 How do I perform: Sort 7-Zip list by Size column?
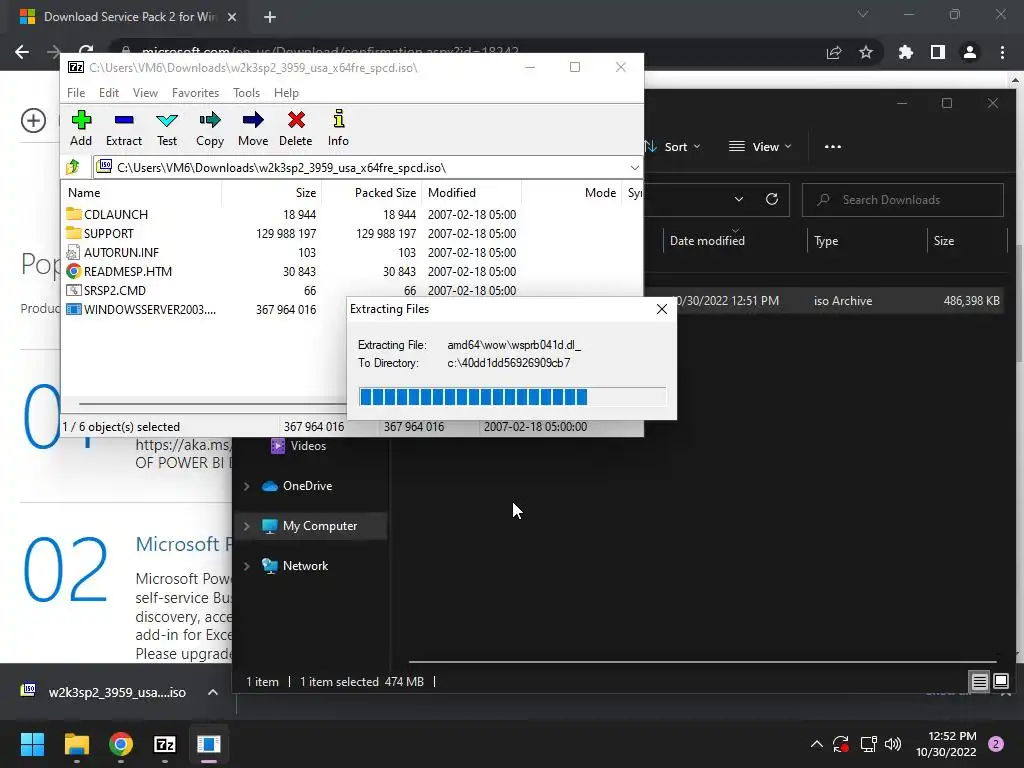[x=271, y=193]
